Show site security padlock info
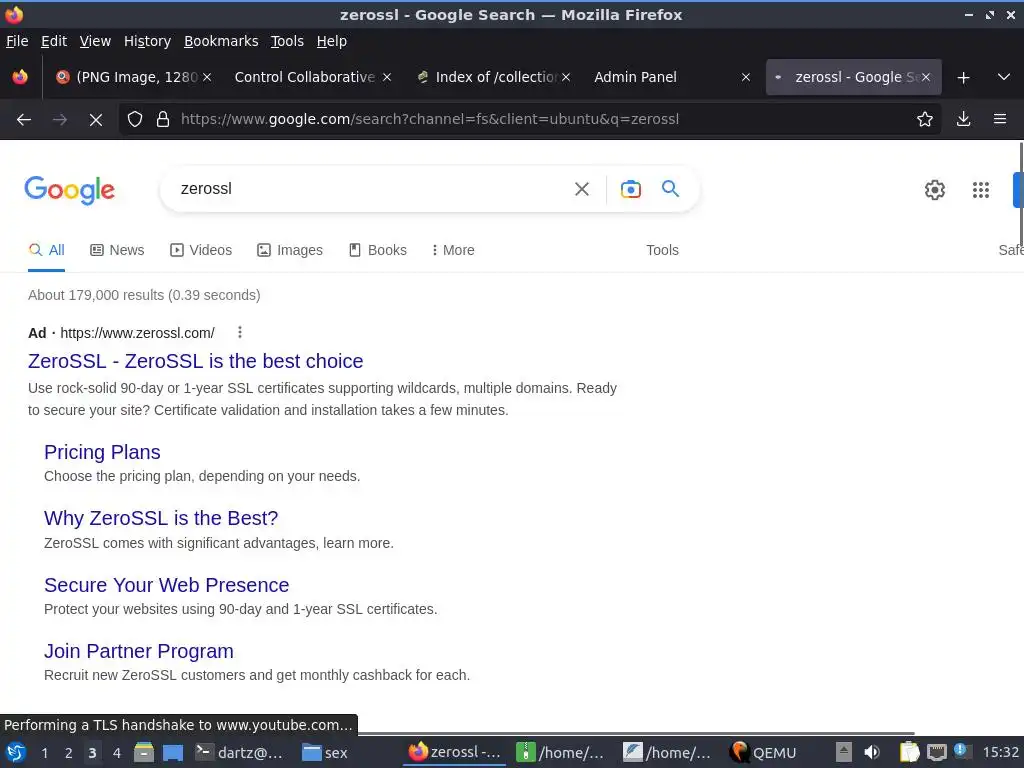Image resolution: width=1024 pixels, height=768 pixels. [163, 120]
